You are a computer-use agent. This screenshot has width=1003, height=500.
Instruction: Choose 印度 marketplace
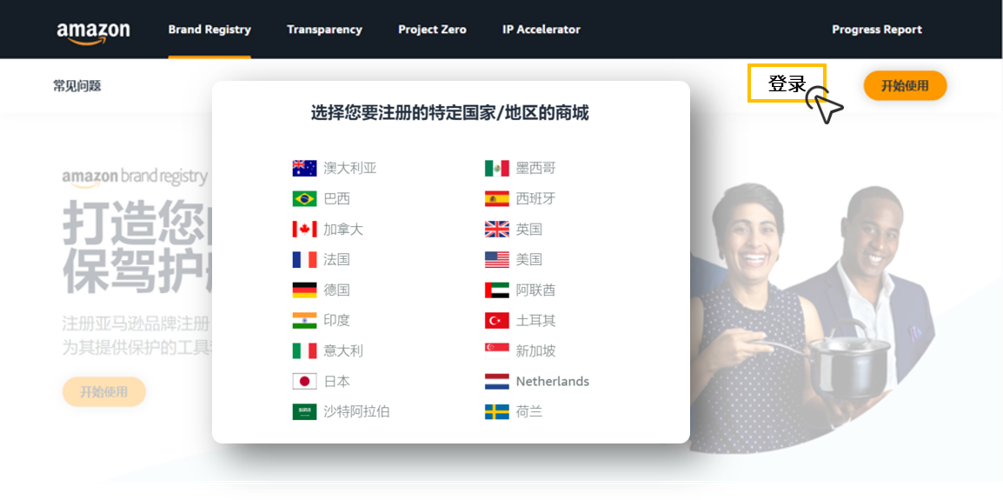point(337,320)
